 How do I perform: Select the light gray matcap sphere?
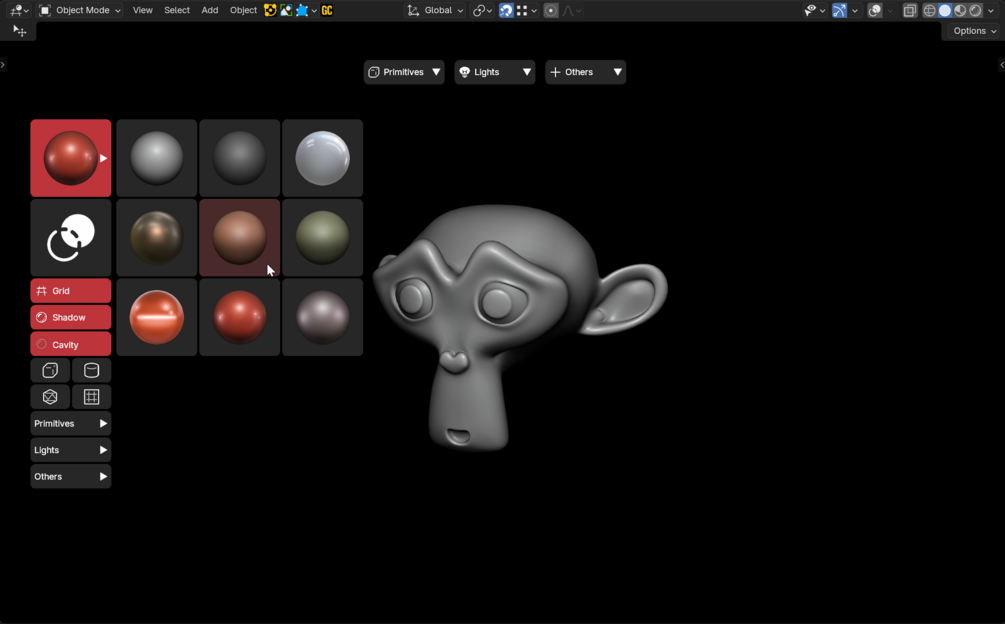point(156,158)
